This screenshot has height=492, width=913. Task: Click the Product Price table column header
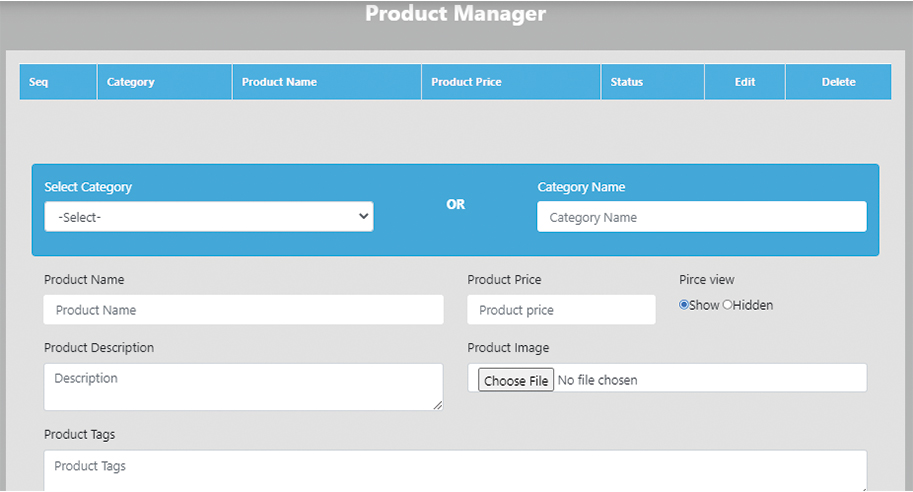coord(466,82)
